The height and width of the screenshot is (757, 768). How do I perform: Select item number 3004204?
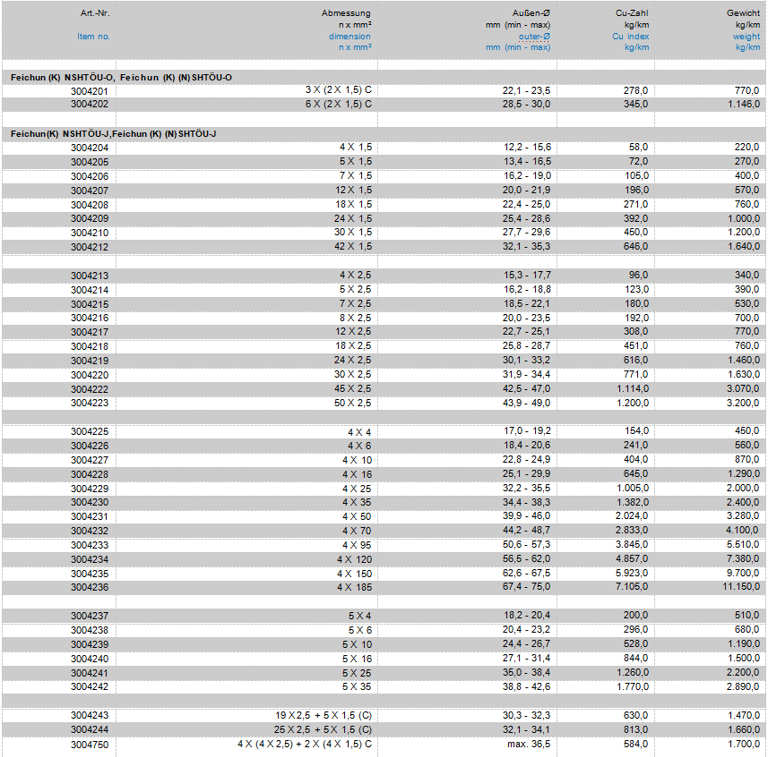coord(89,148)
